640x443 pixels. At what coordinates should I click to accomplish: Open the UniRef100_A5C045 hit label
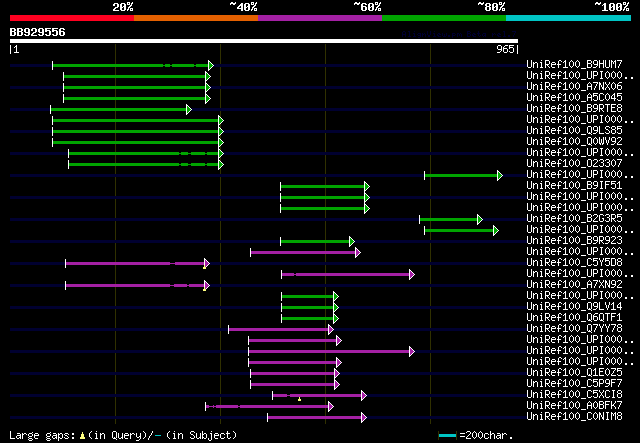[x=574, y=97]
